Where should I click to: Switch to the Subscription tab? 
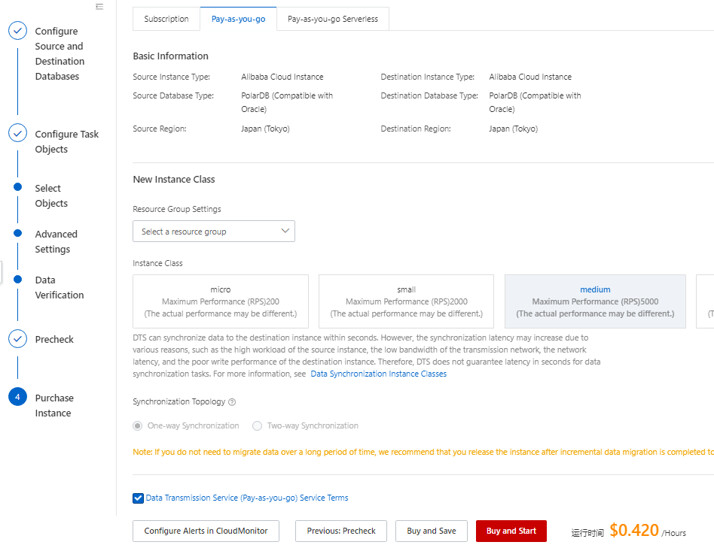(166, 19)
